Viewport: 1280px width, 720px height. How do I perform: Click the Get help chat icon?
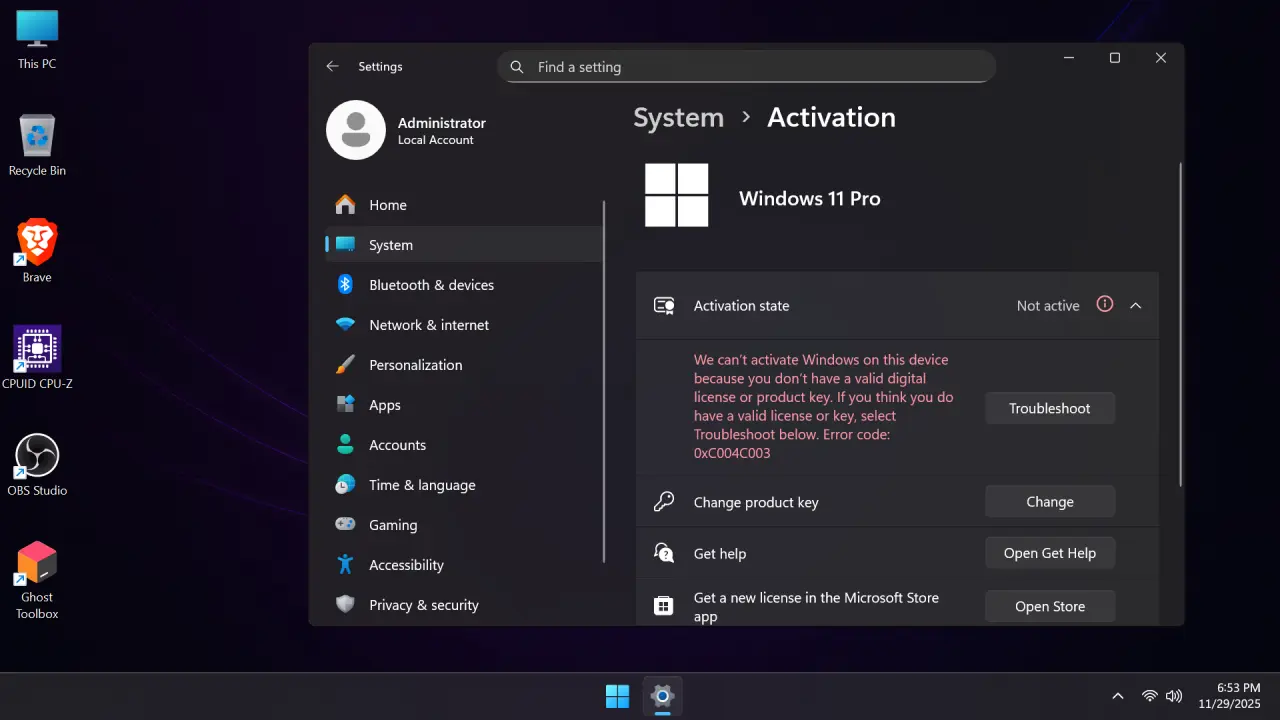coord(664,553)
